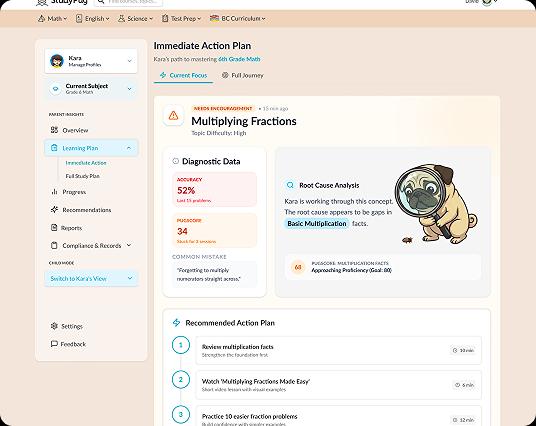This screenshot has height=426, width=536.
Task: Click the common mistake quote box
Action: (215, 275)
